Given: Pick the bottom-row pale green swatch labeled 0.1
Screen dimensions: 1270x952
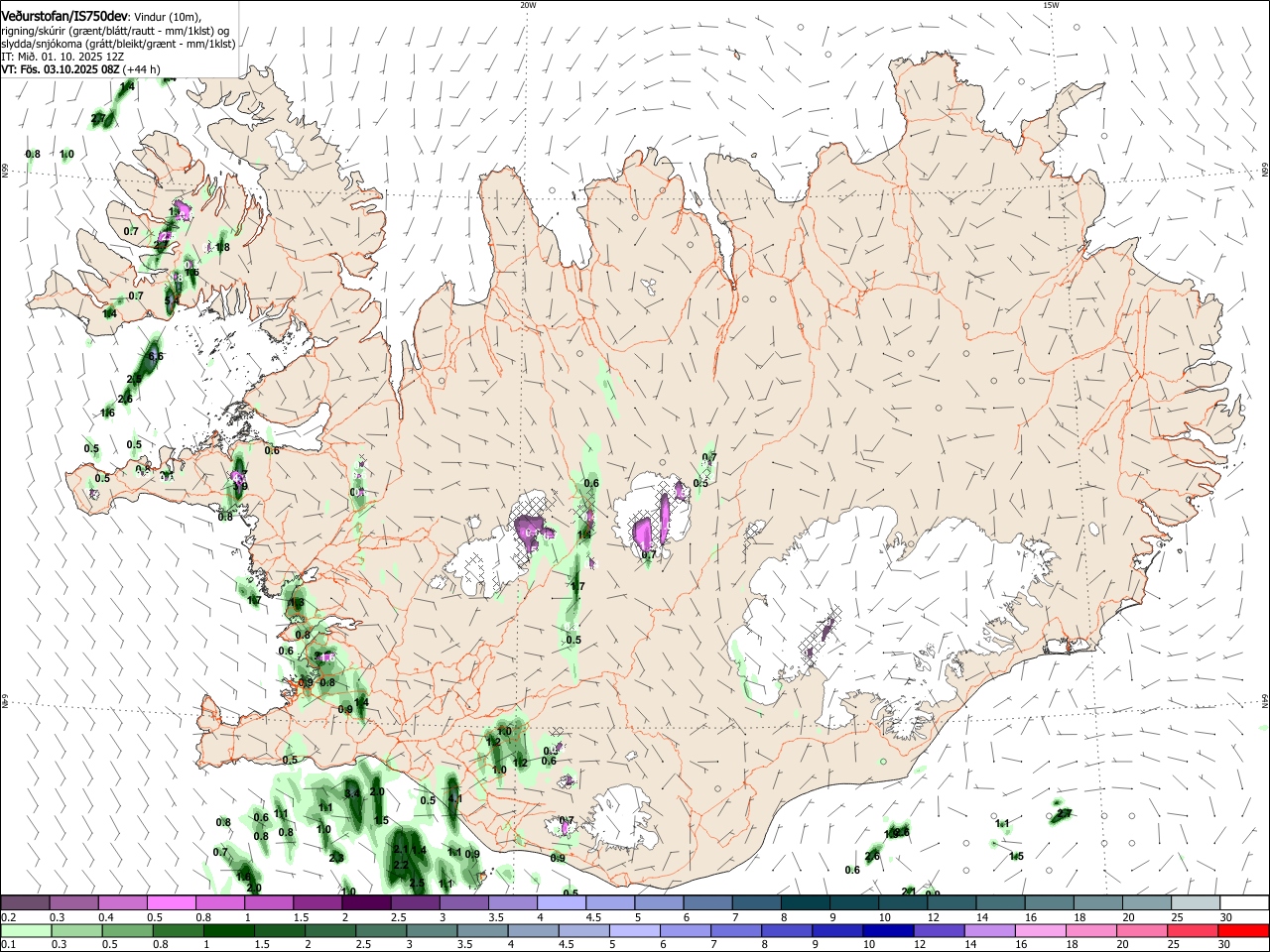Looking at the screenshot, I should click(x=25, y=930).
